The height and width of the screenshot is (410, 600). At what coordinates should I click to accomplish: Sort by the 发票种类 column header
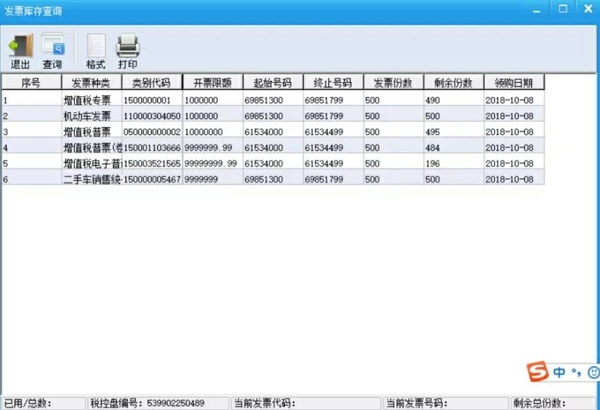point(91,82)
